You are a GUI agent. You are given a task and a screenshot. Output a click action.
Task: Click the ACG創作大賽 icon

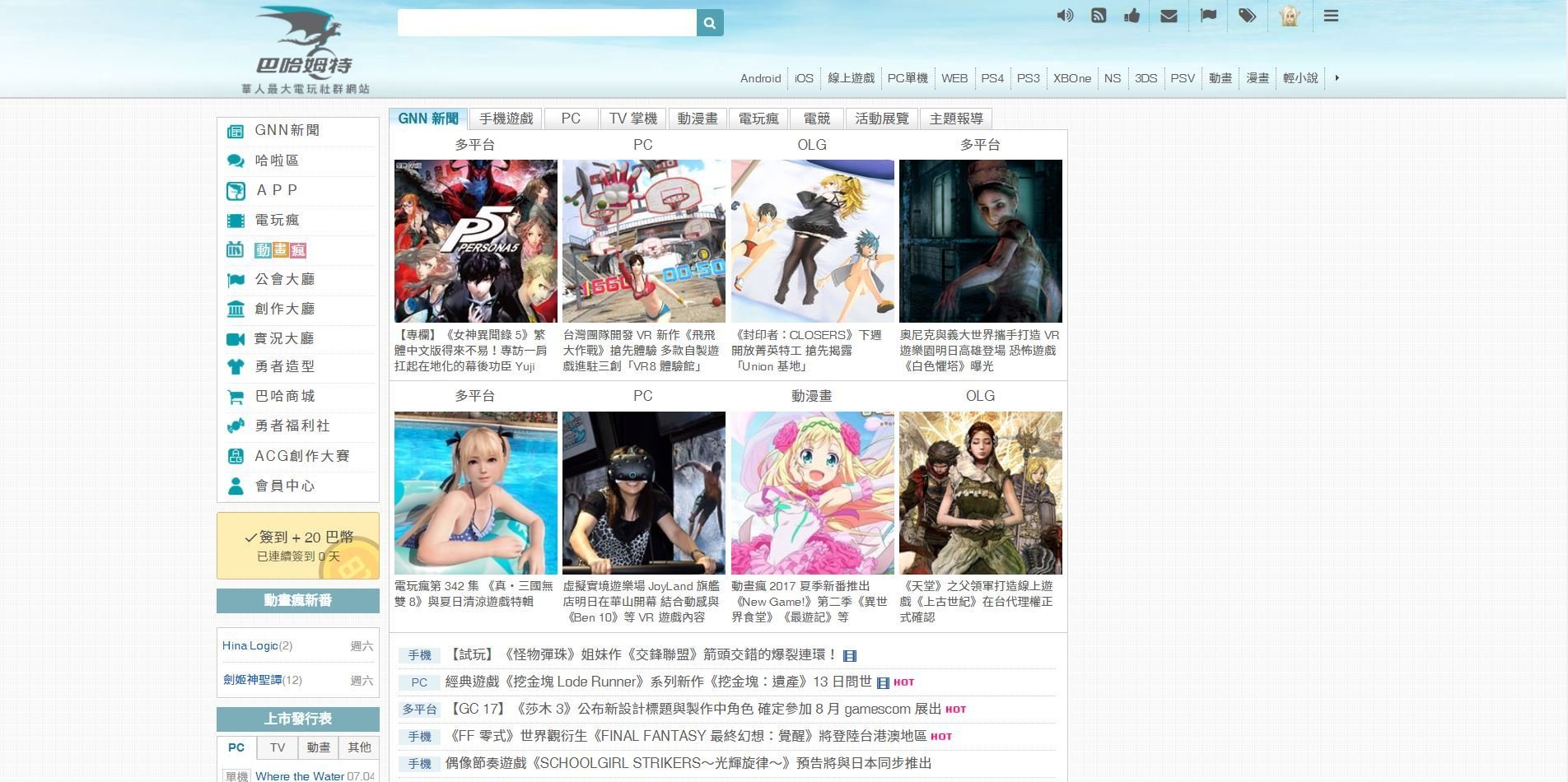click(x=236, y=456)
